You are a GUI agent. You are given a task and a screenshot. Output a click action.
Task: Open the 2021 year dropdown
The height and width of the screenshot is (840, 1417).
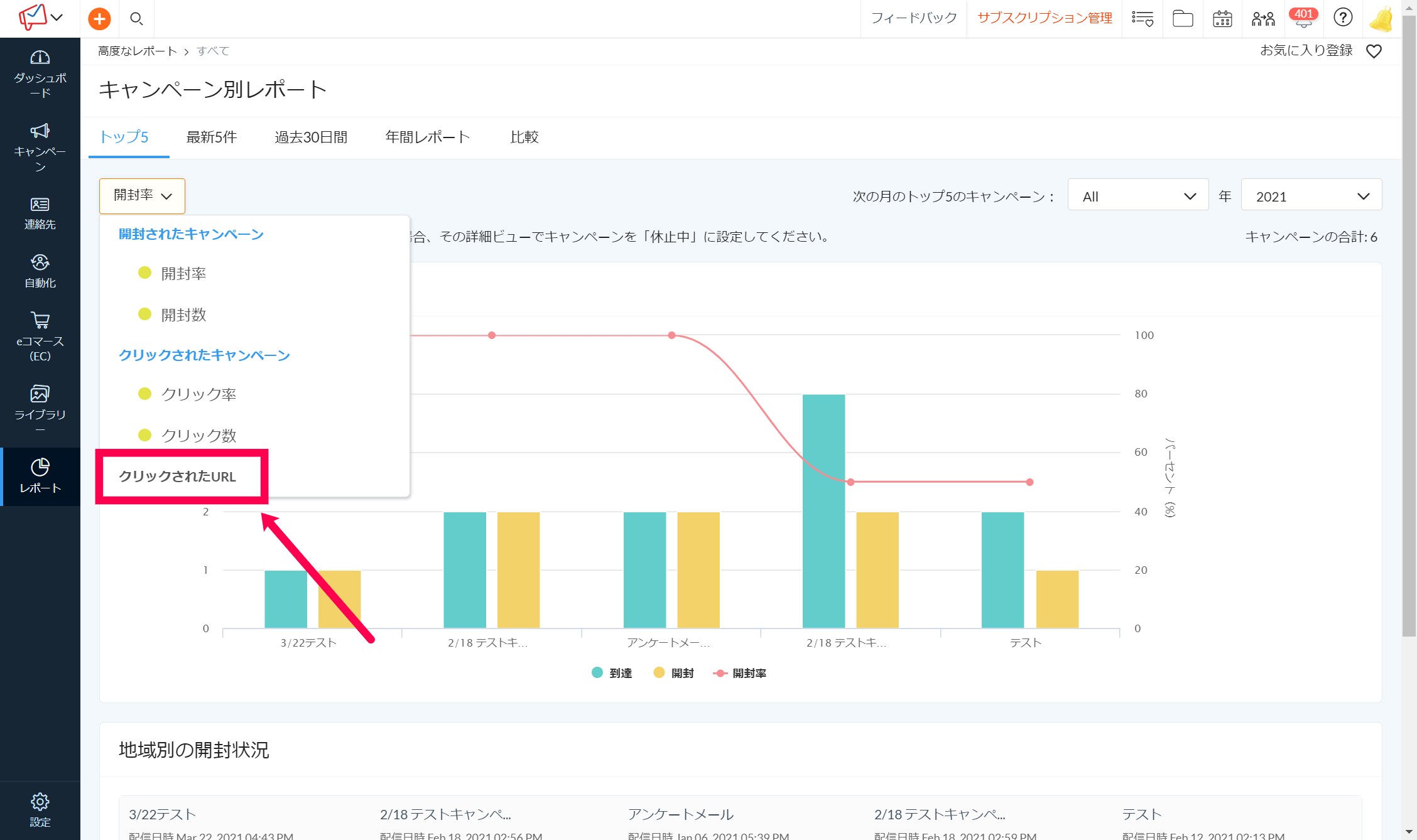coord(1311,197)
